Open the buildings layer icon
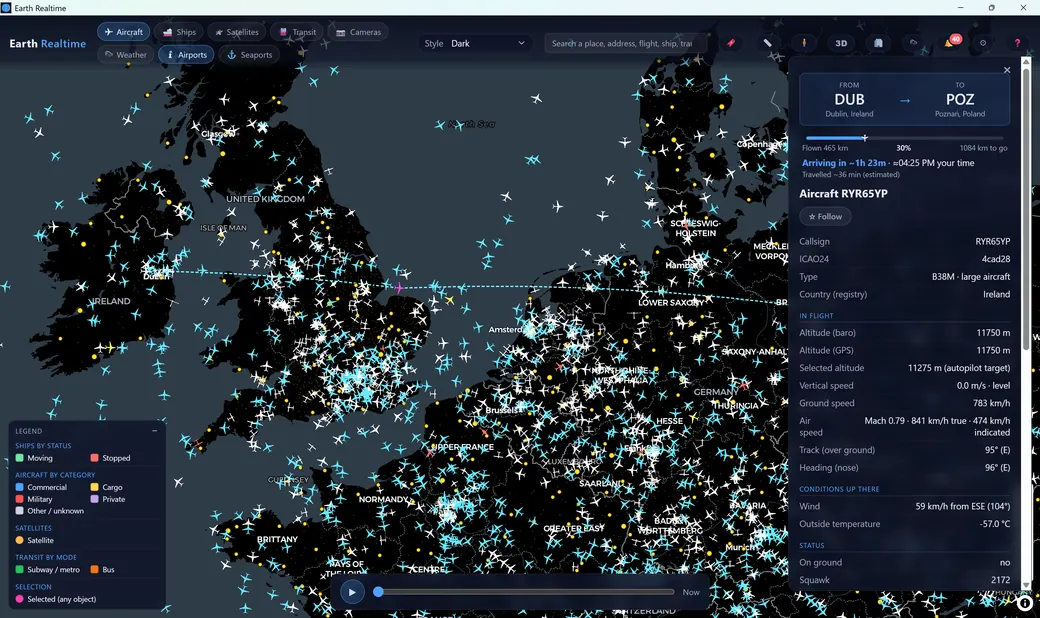Screen dimensions: 1040x618 [878, 43]
